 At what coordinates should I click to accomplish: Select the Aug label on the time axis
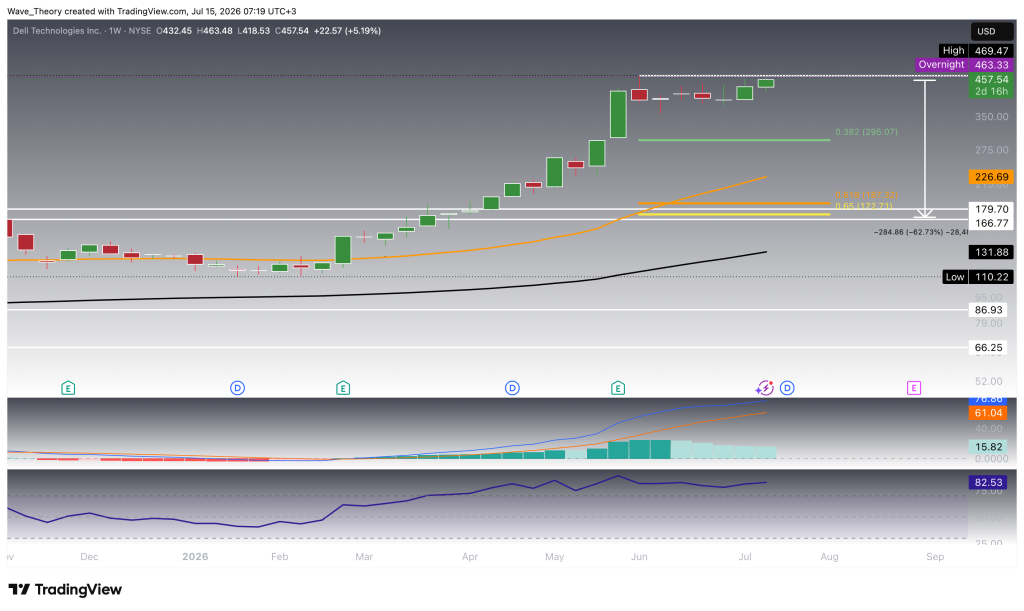[x=829, y=557]
